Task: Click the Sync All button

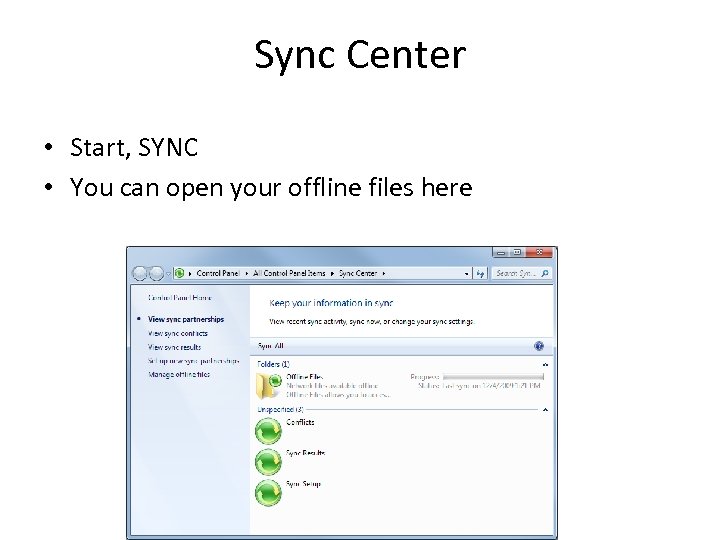Action: (x=271, y=346)
